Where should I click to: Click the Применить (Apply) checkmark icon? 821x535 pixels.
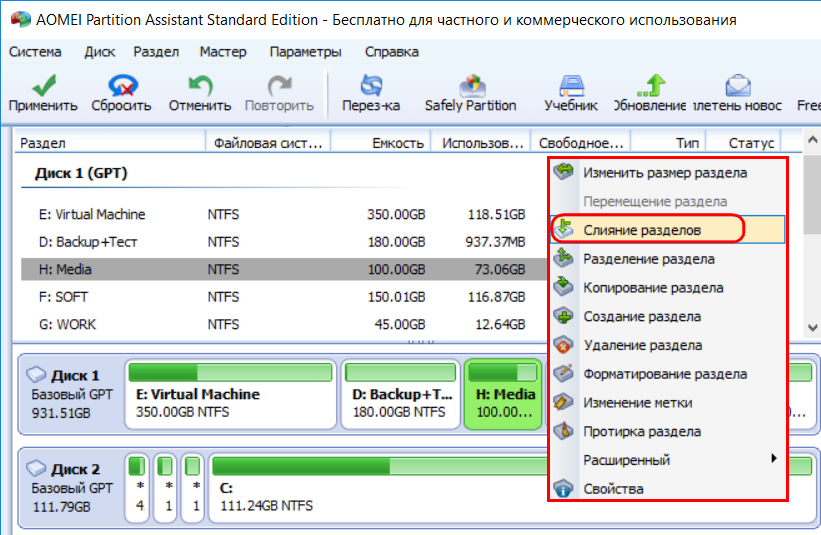pyautogui.click(x=43, y=85)
